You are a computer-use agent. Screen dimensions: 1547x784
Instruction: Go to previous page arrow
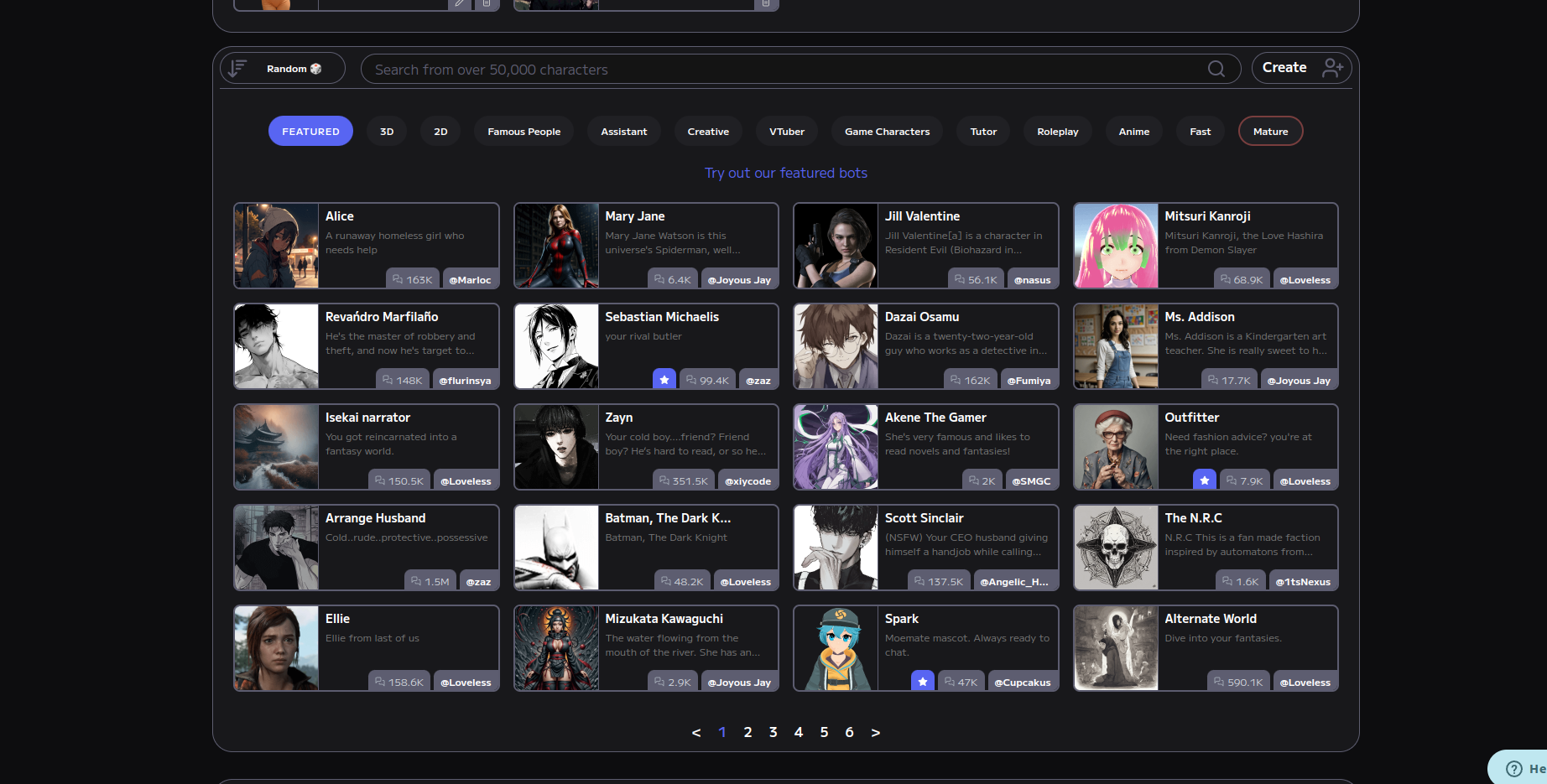point(696,733)
